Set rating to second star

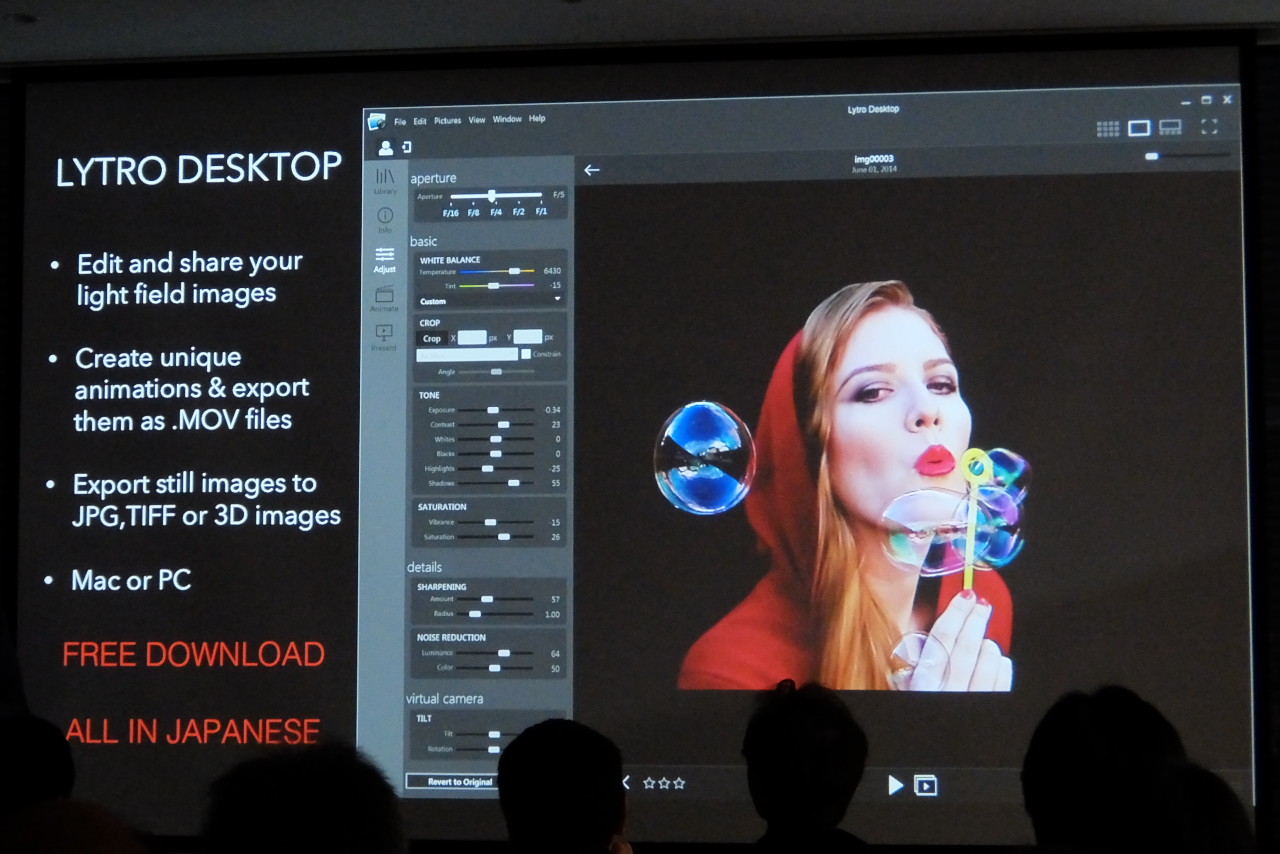664,783
